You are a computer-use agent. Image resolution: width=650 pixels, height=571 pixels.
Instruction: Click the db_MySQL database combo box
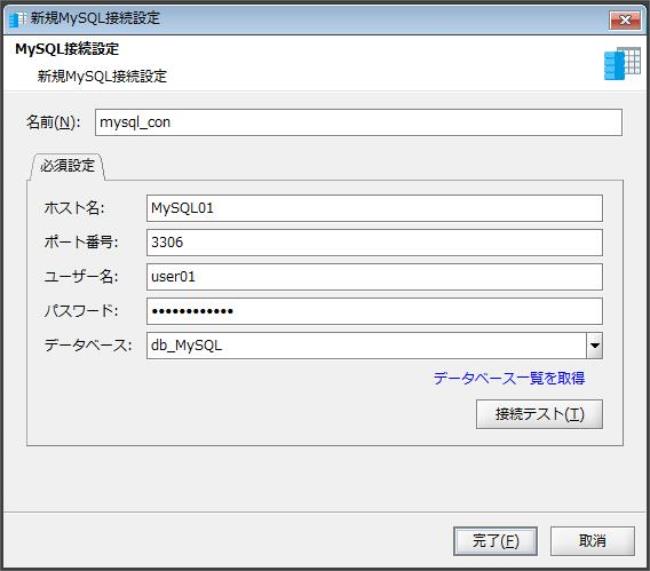point(365,346)
